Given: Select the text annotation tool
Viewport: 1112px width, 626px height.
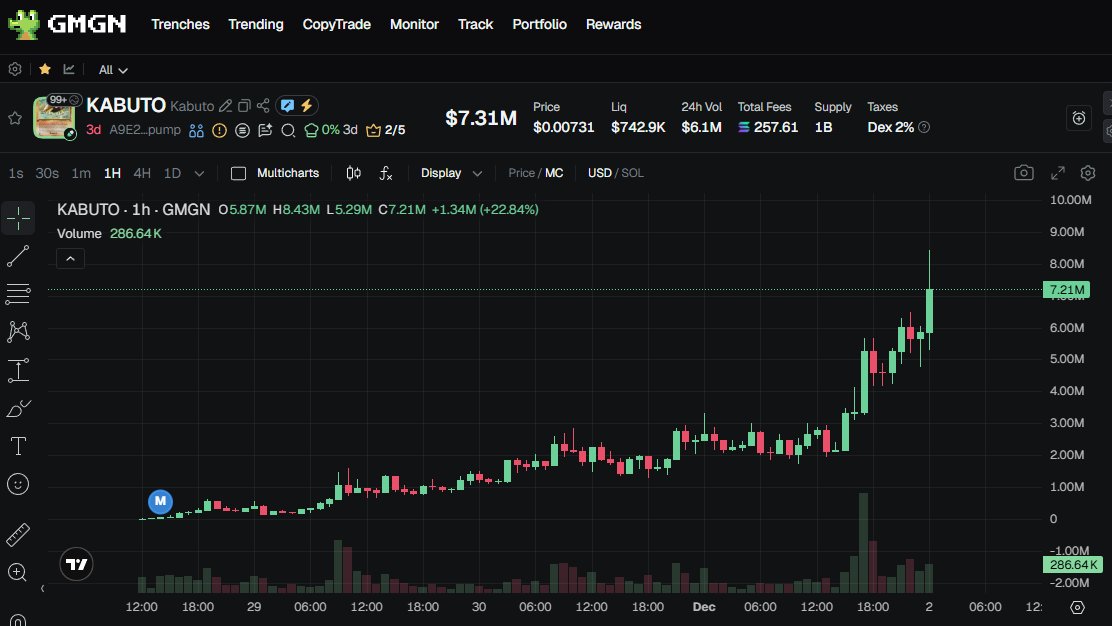Looking at the screenshot, I should (x=18, y=446).
